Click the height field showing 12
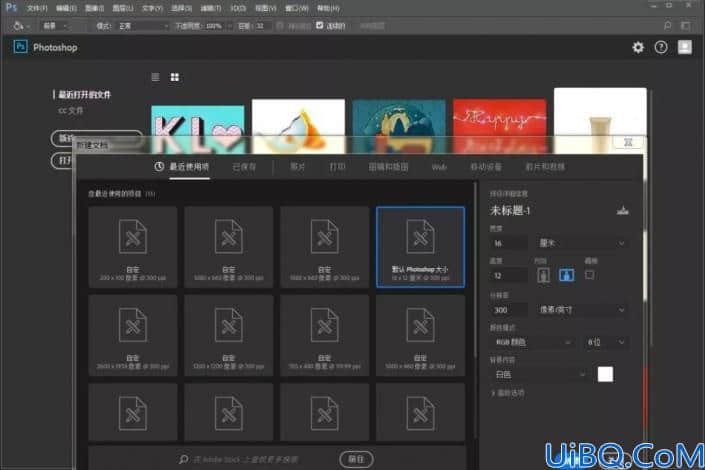This screenshot has width=705, height=470. [509, 275]
